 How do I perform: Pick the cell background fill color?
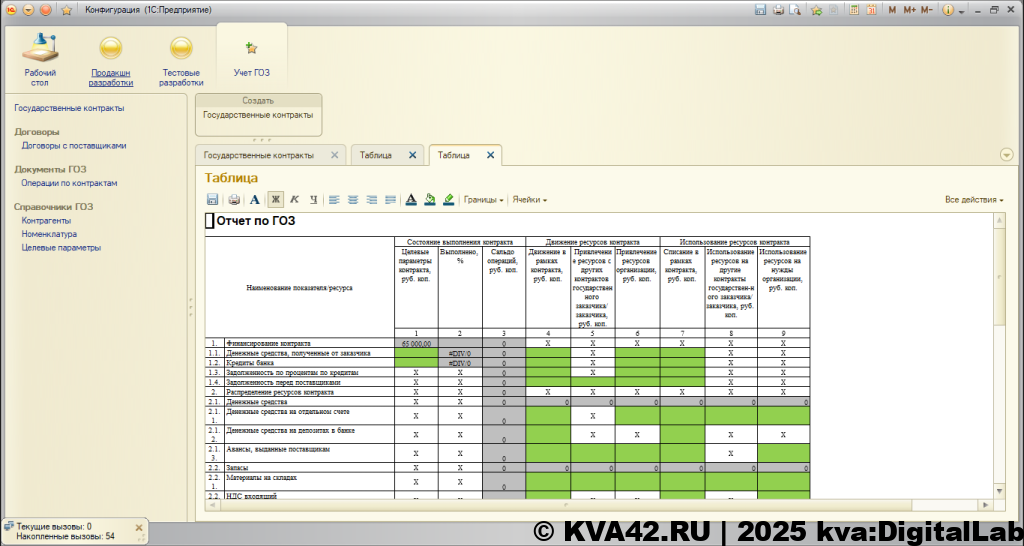(429, 200)
